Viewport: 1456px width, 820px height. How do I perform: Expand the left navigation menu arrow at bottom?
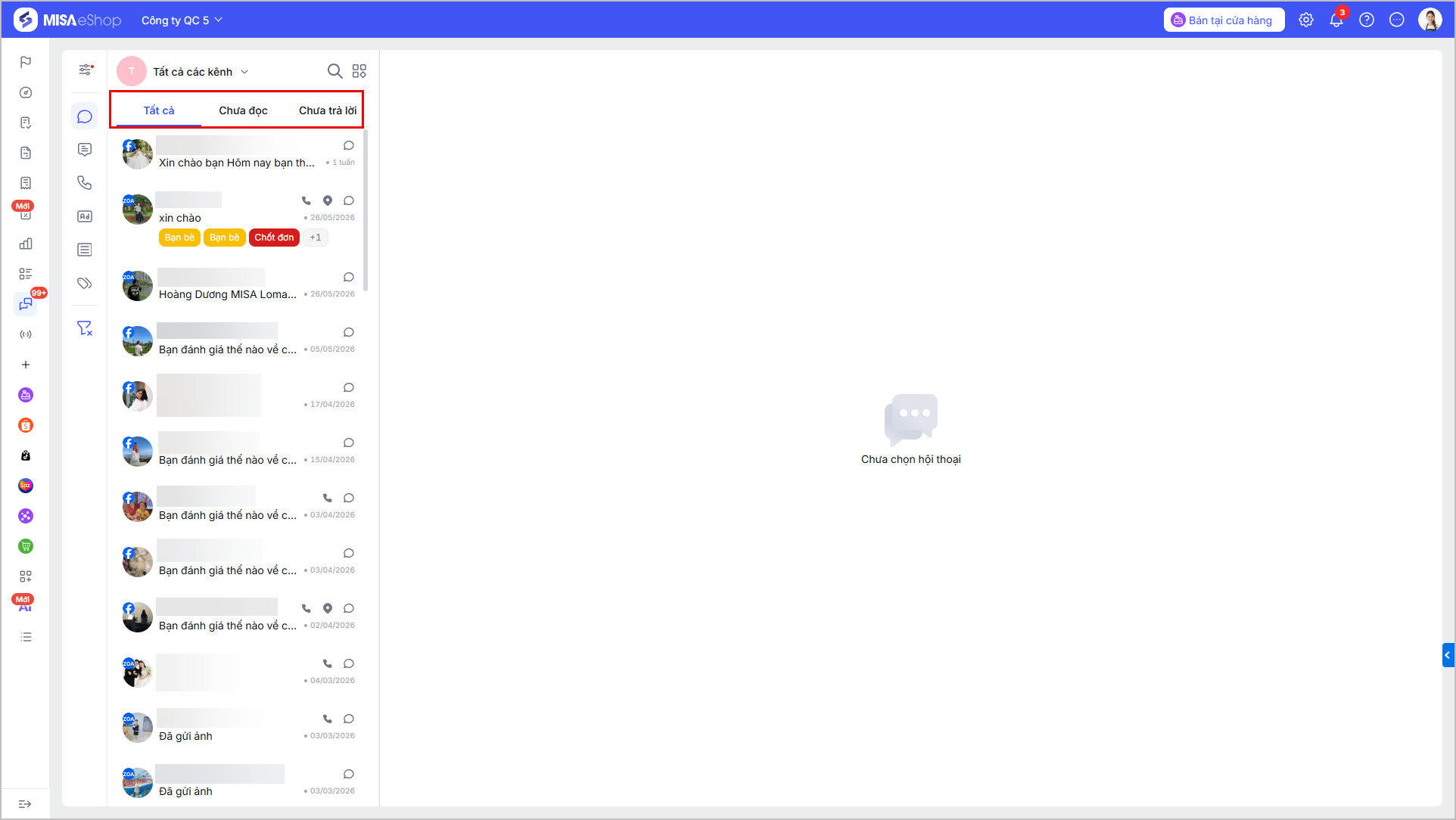(x=25, y=804)
